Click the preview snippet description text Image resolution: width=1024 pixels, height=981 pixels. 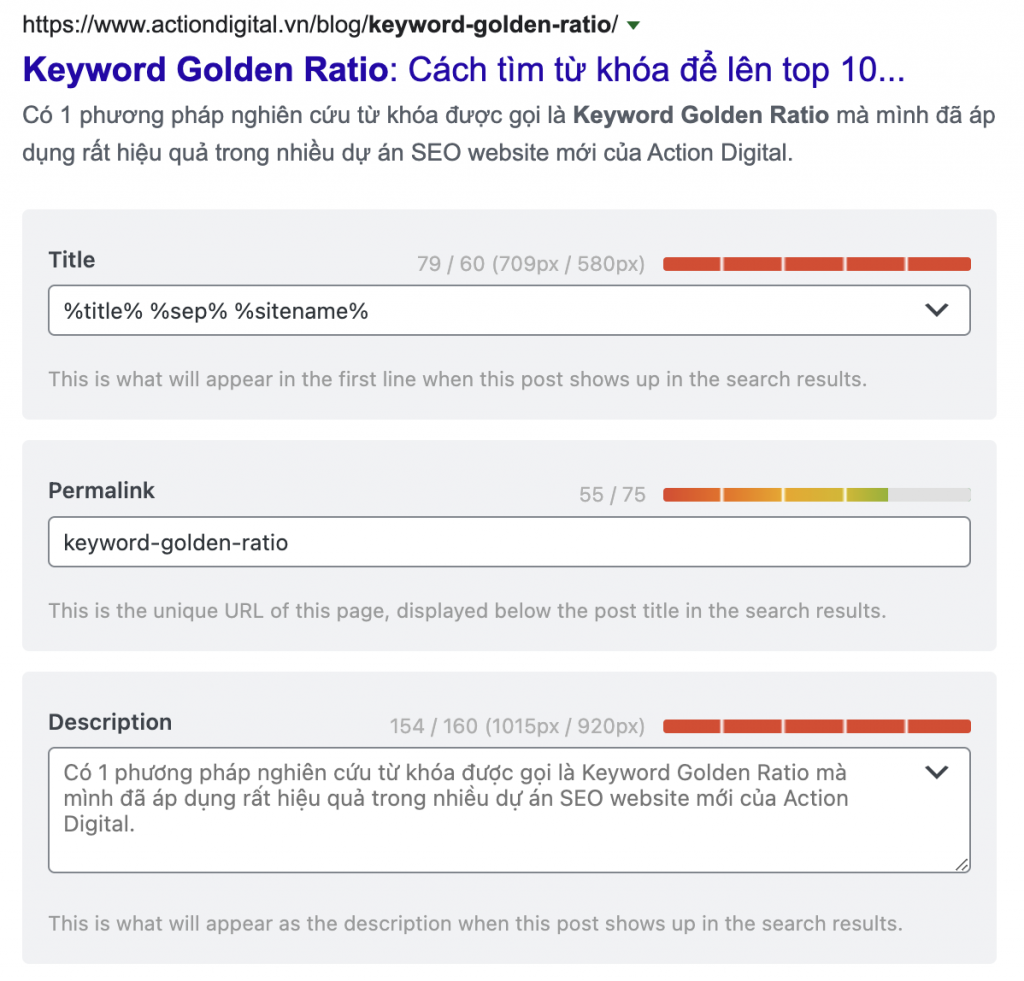508,134
